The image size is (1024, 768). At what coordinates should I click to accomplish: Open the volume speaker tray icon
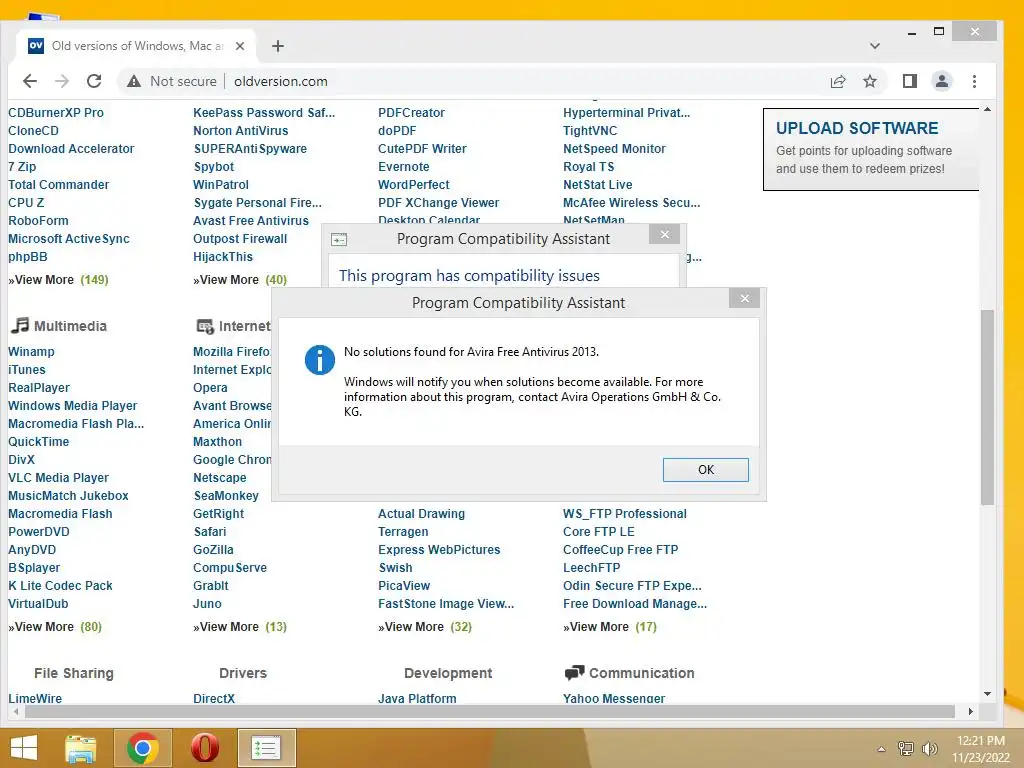(x=929, y=749)
